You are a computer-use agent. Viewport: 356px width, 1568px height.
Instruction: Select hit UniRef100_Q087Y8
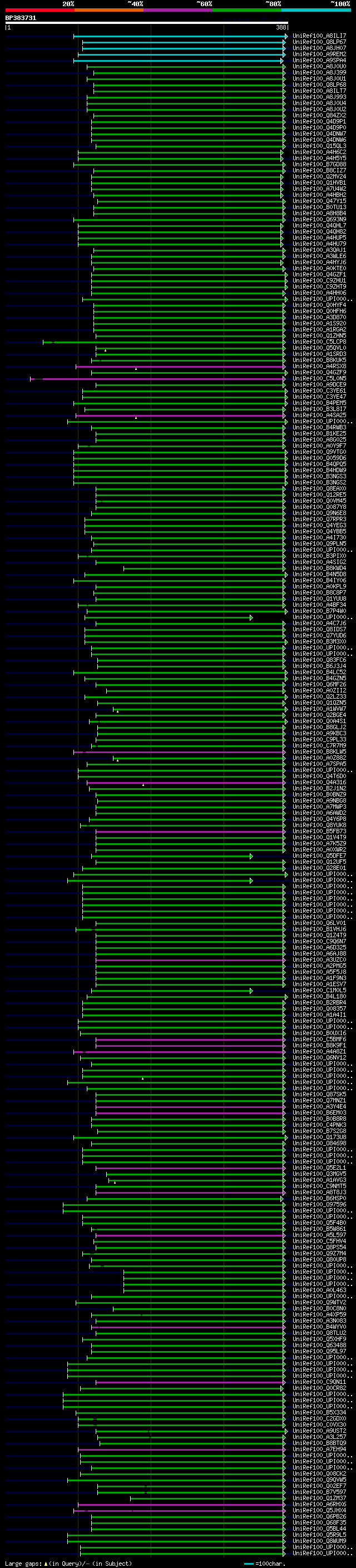319,507
